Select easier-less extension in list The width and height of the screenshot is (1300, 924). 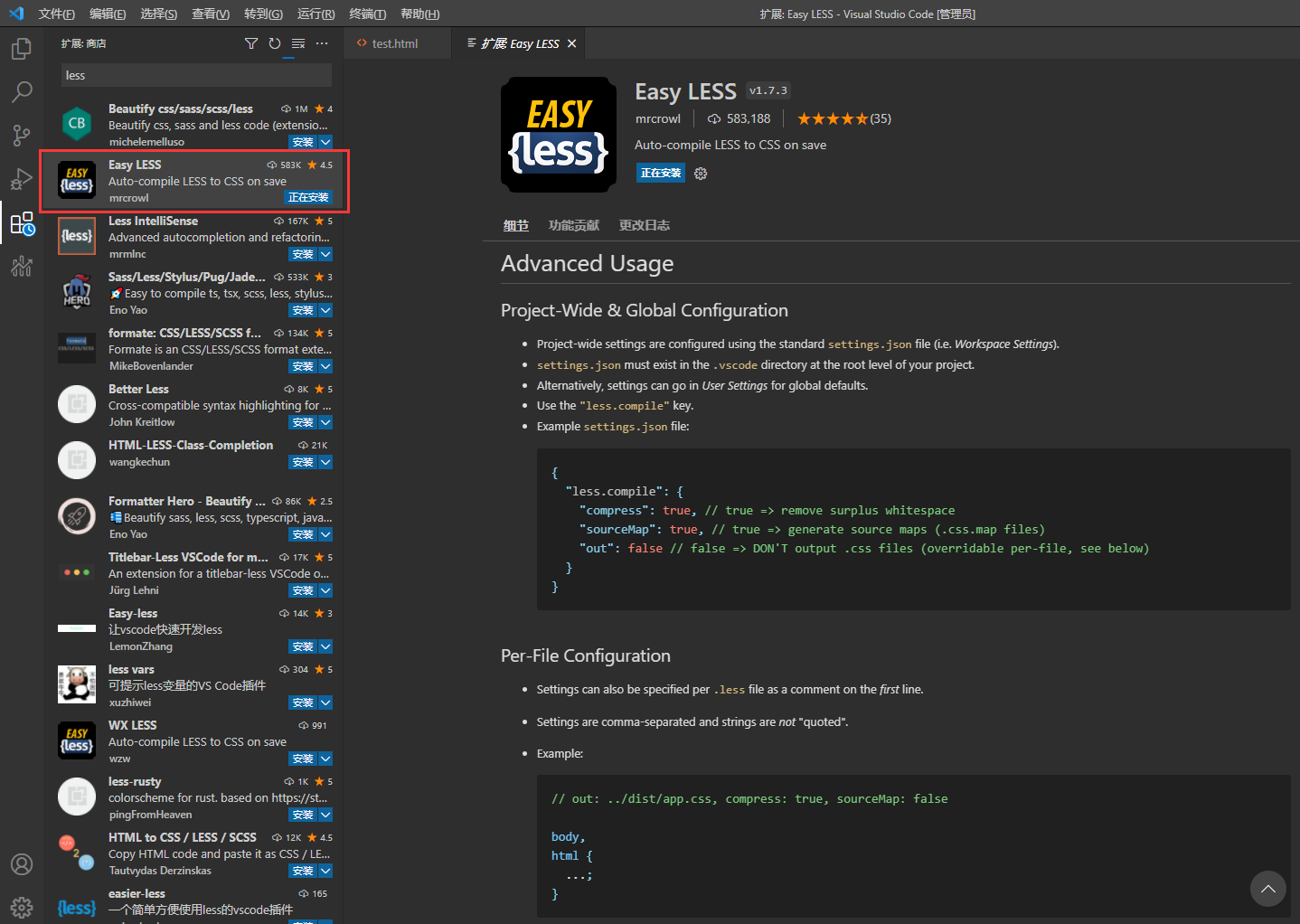click(x=194, y=904)
